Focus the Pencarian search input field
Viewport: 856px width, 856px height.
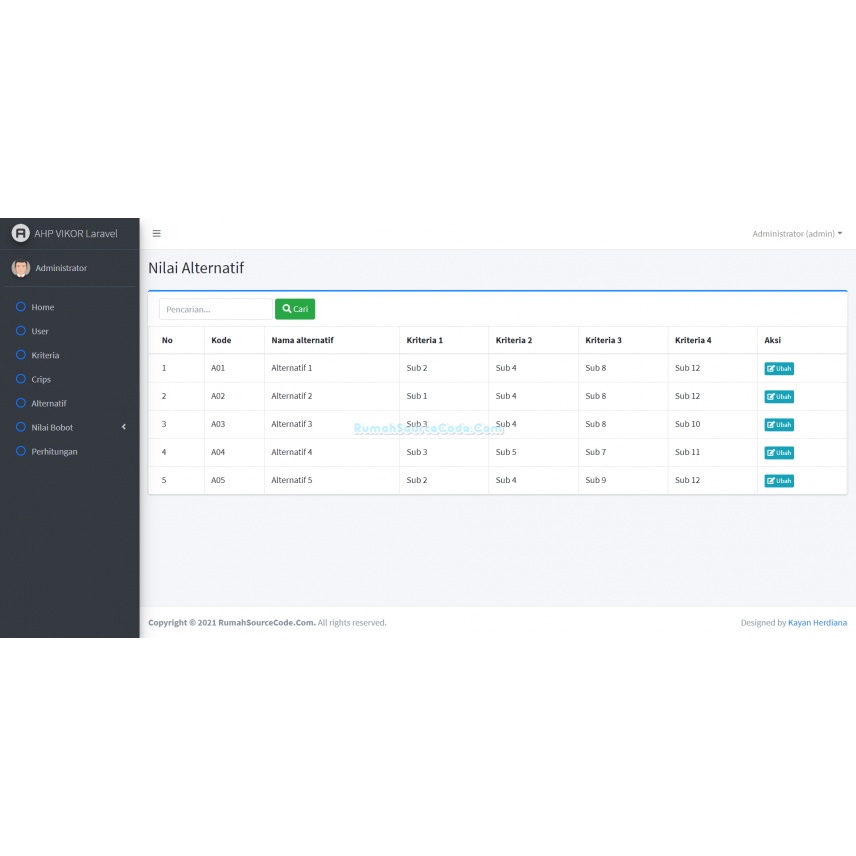tap(215, 309)
